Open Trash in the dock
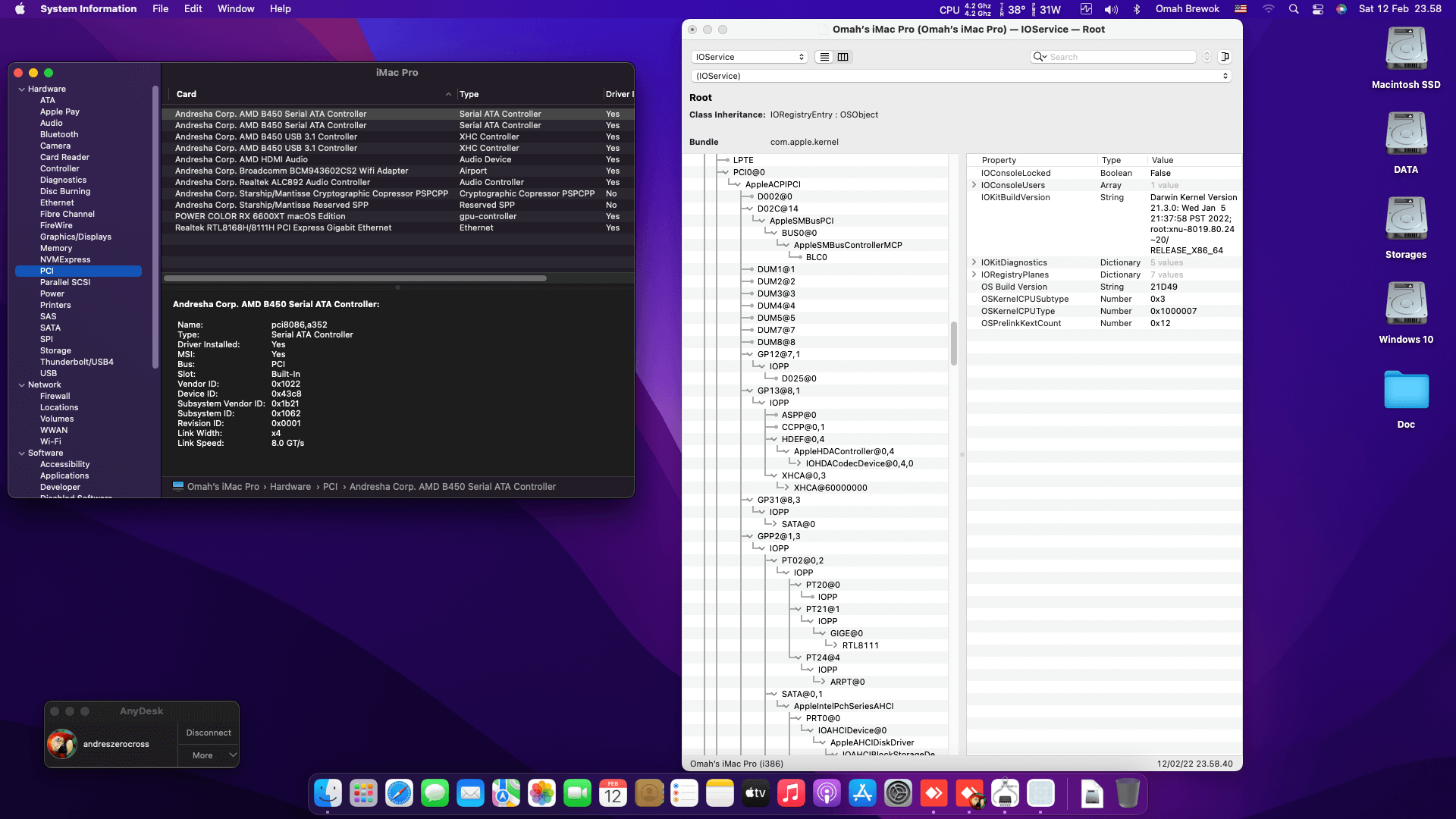 pos(1128,794)
